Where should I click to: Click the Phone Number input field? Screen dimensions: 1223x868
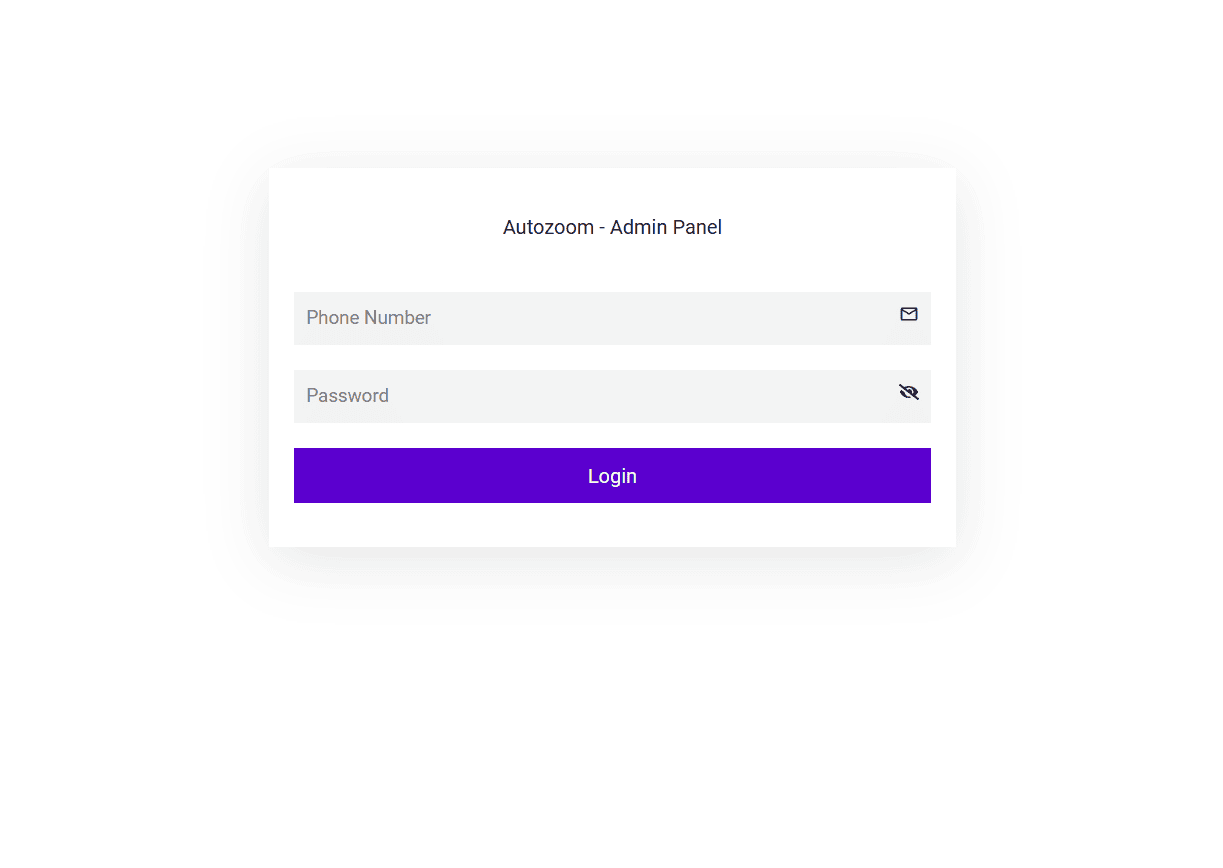[x=600, y=318]
